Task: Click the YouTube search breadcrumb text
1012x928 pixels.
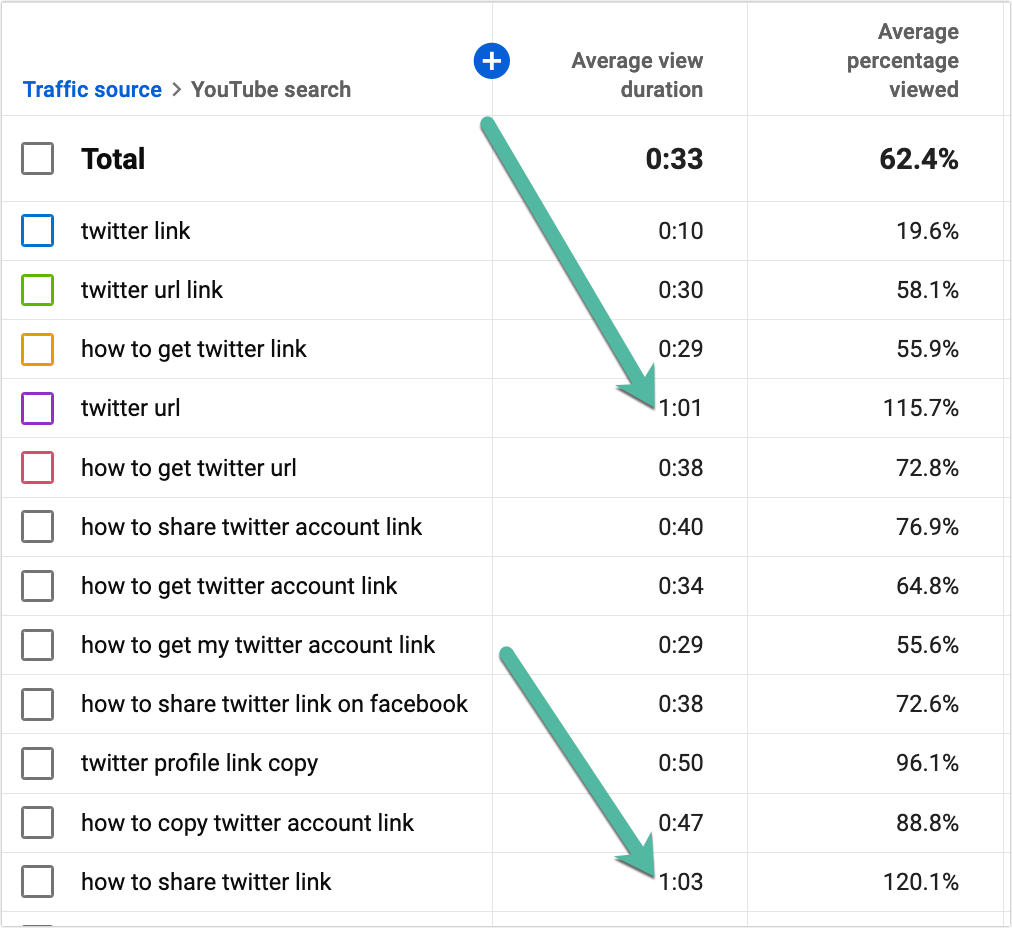Action: [271, 89]
